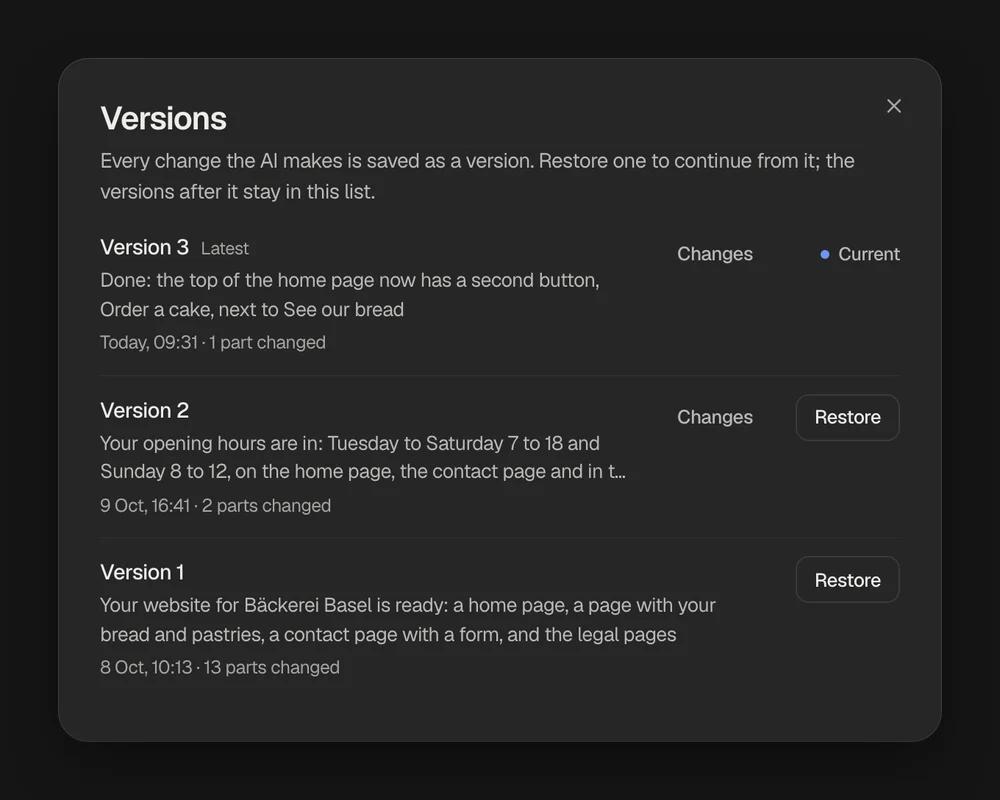The image size is (1000, 800).
Task: Click the 'Every change the AI makes' explanation
Action: pos(477,176)
